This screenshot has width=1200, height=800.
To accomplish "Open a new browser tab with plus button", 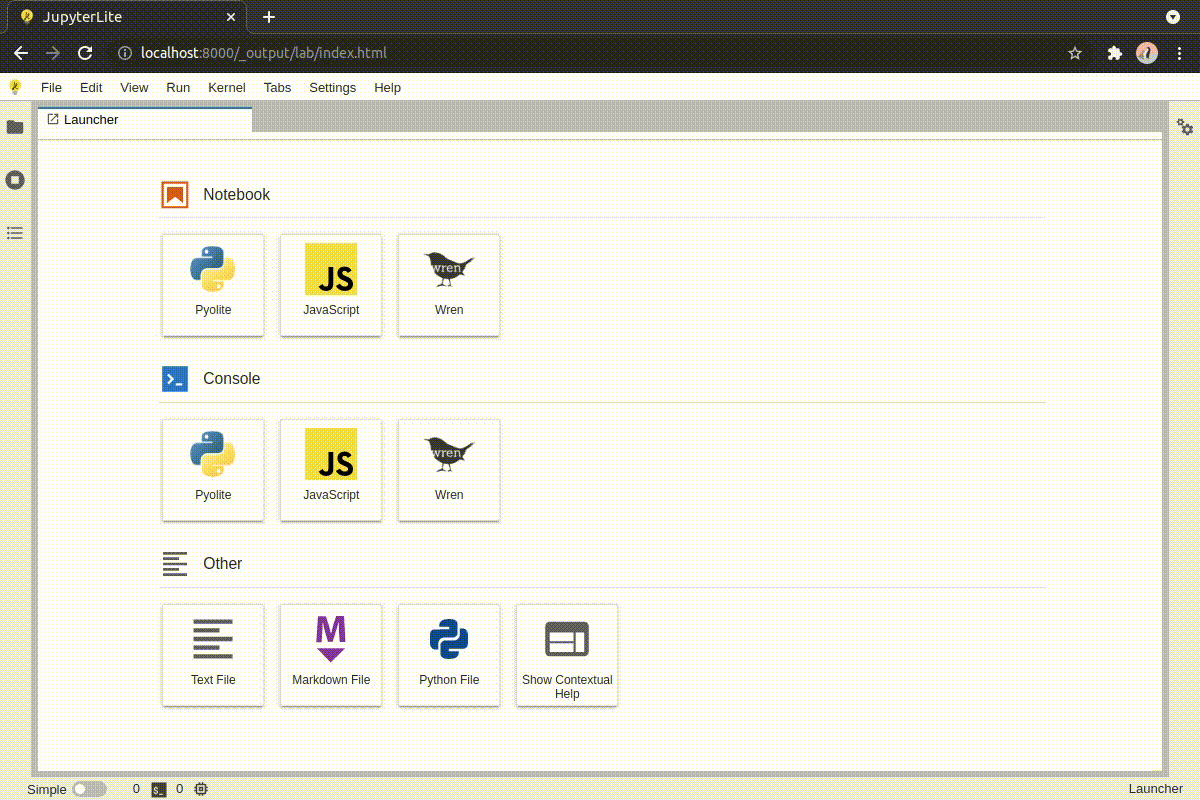I will [269, 17].
